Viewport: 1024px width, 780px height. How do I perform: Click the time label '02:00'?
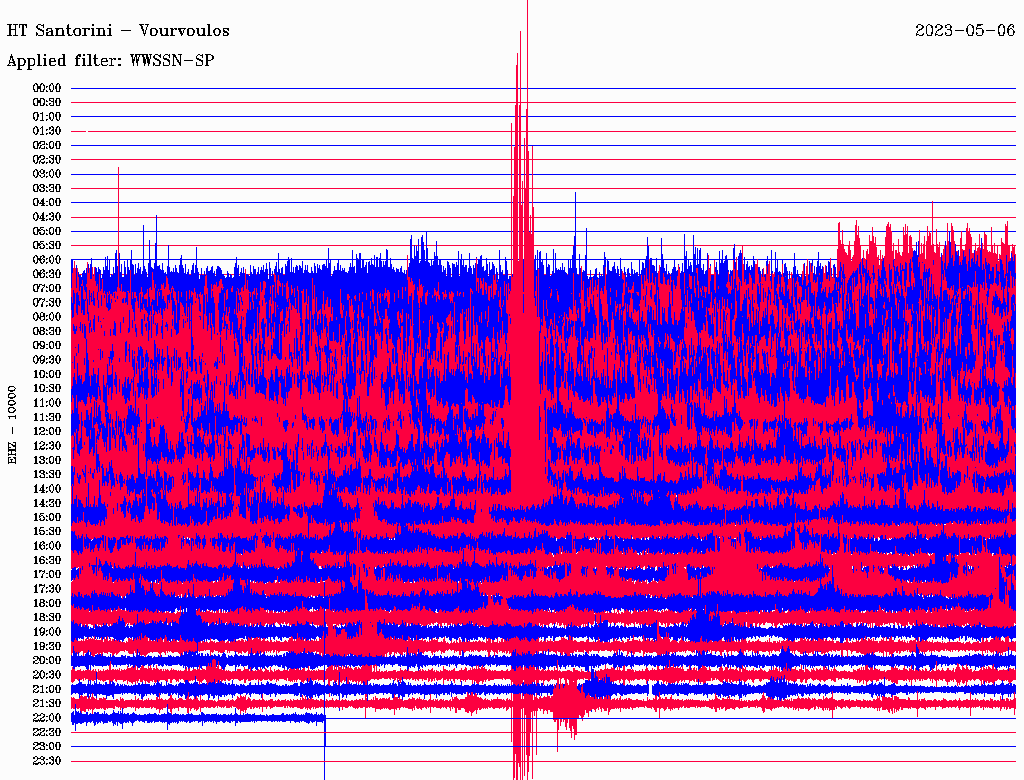tap(47, 146)
